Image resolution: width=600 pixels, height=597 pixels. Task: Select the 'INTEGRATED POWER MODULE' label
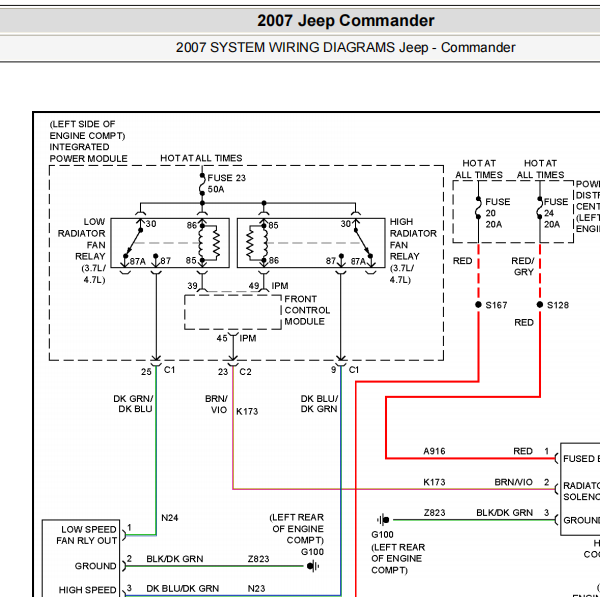88,153
